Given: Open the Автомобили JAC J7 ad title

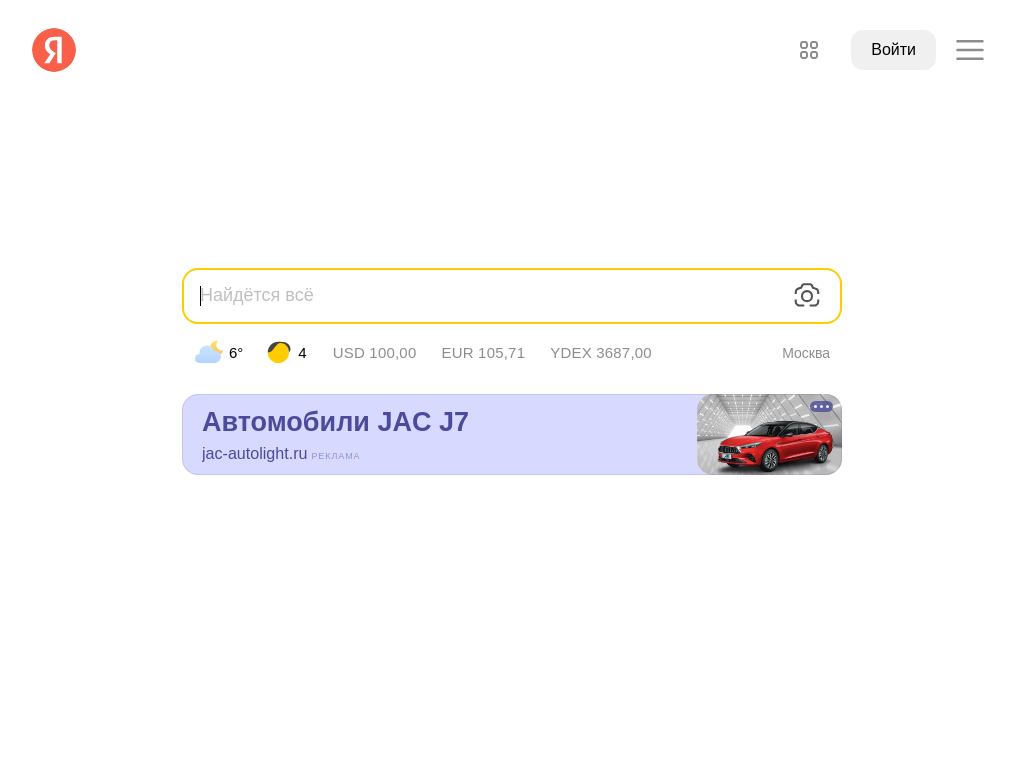Looking at the screenshot, I should (x=336, y=422).
